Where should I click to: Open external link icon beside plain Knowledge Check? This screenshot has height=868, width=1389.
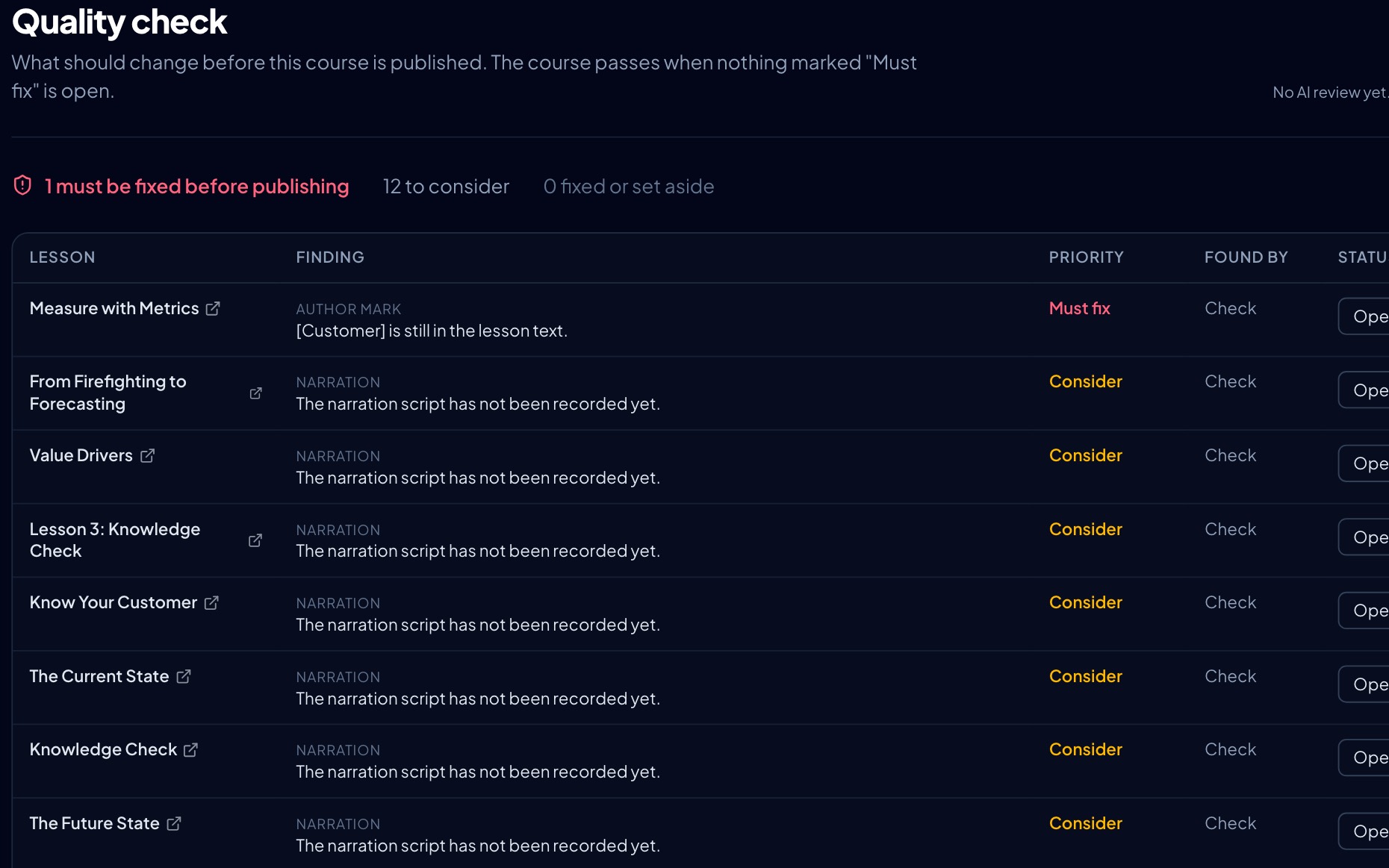click(x=191, y=749)
